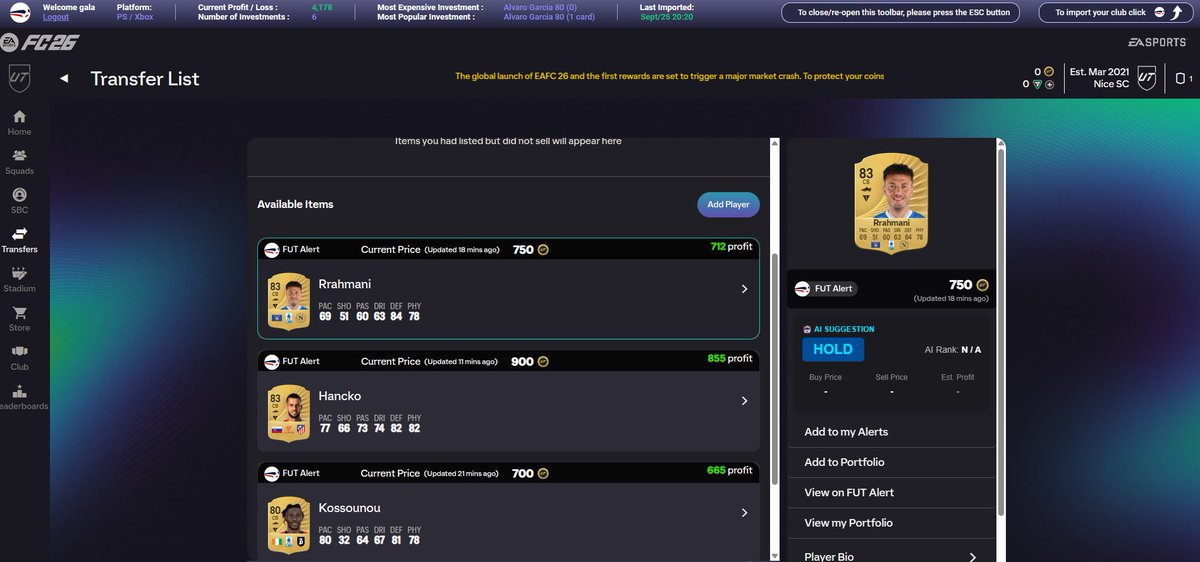This screenshot has width=1200, height=562.
Task: Click the coin icon beside 700 on Kossounou row
Action: pos(543,473)
